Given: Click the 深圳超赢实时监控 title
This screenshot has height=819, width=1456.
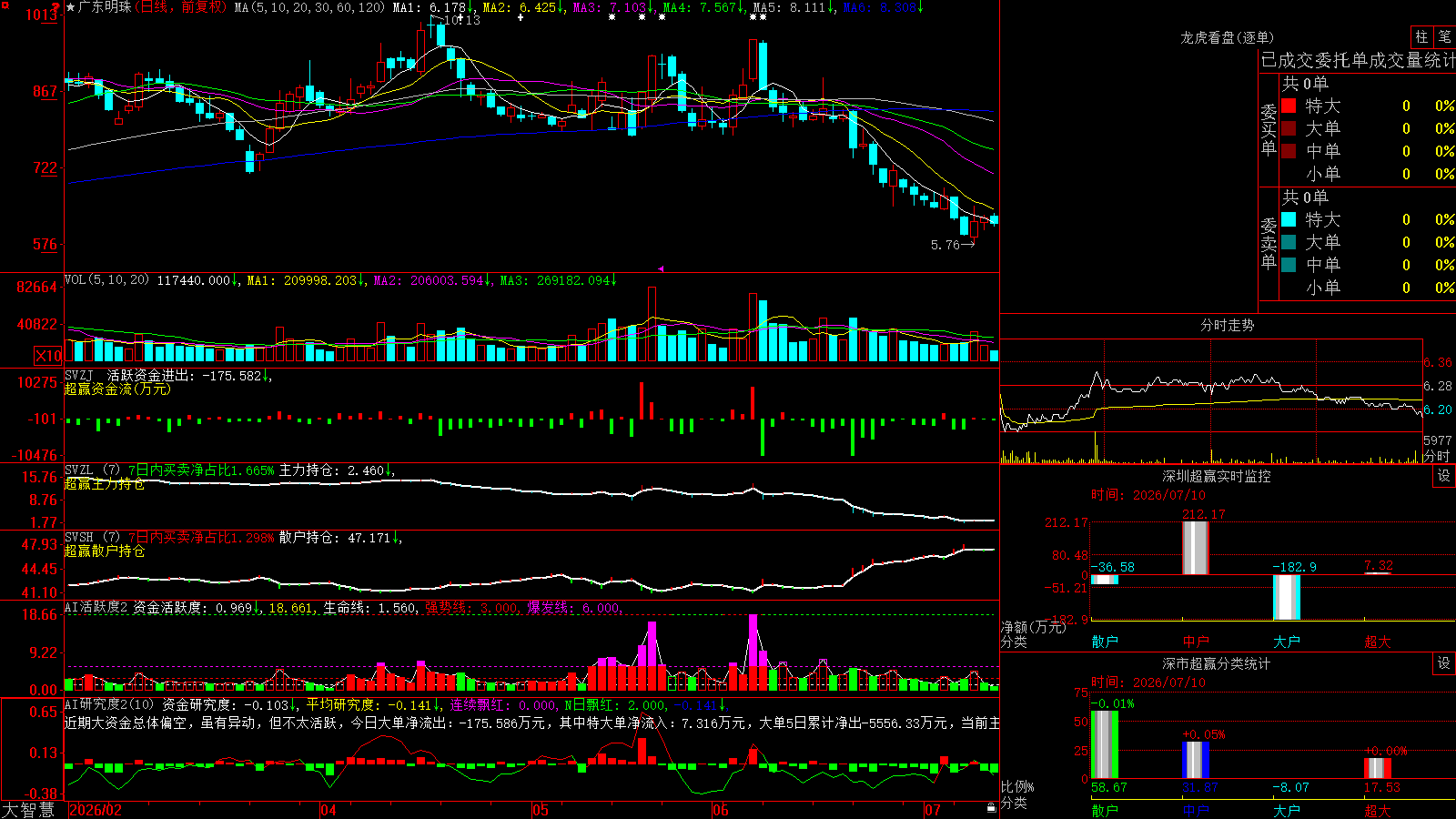Looking at the screenshot, I should (1217, 476).
